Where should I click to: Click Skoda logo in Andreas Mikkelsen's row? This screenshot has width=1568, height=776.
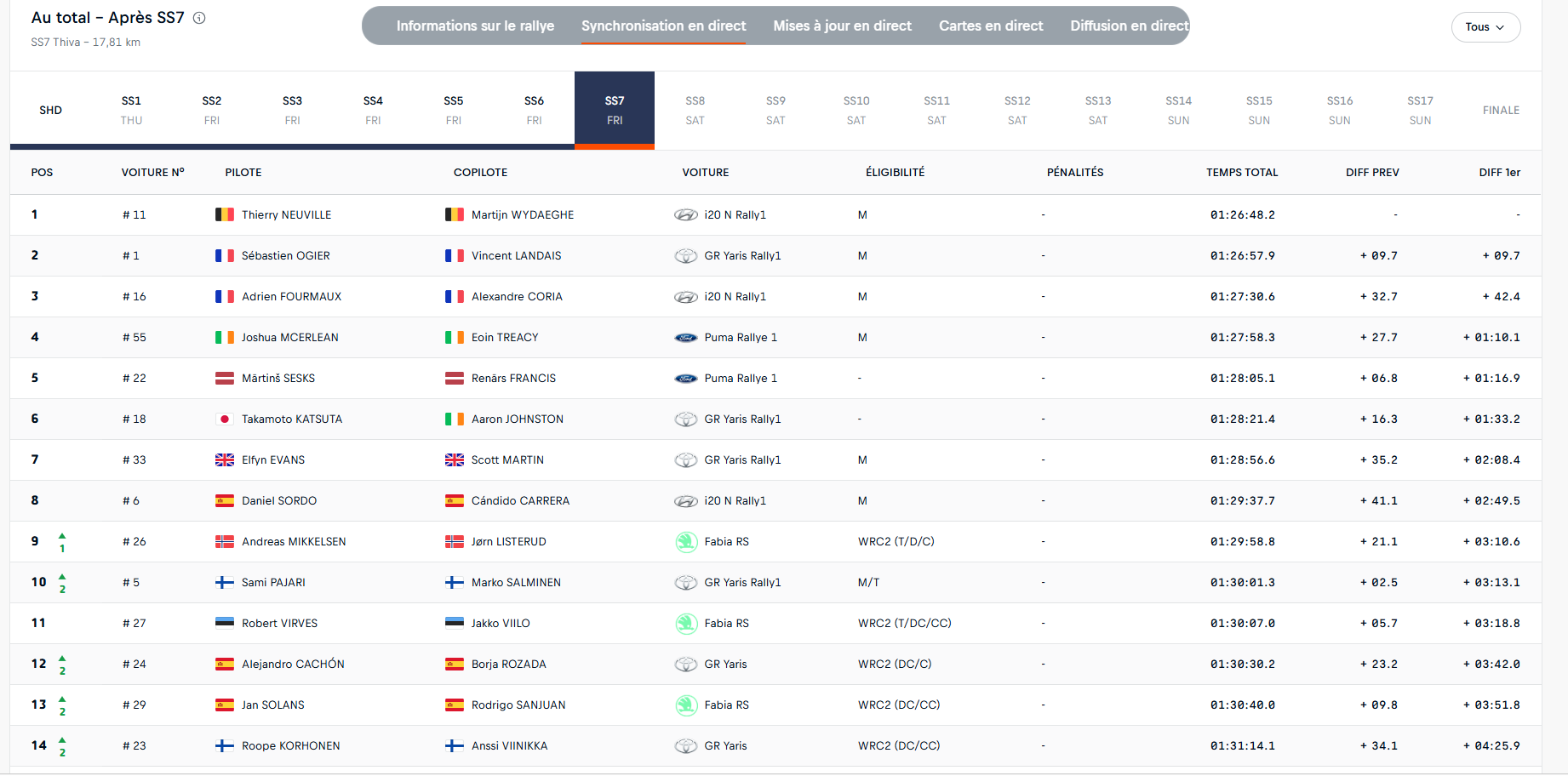click(x=686, y=542)
